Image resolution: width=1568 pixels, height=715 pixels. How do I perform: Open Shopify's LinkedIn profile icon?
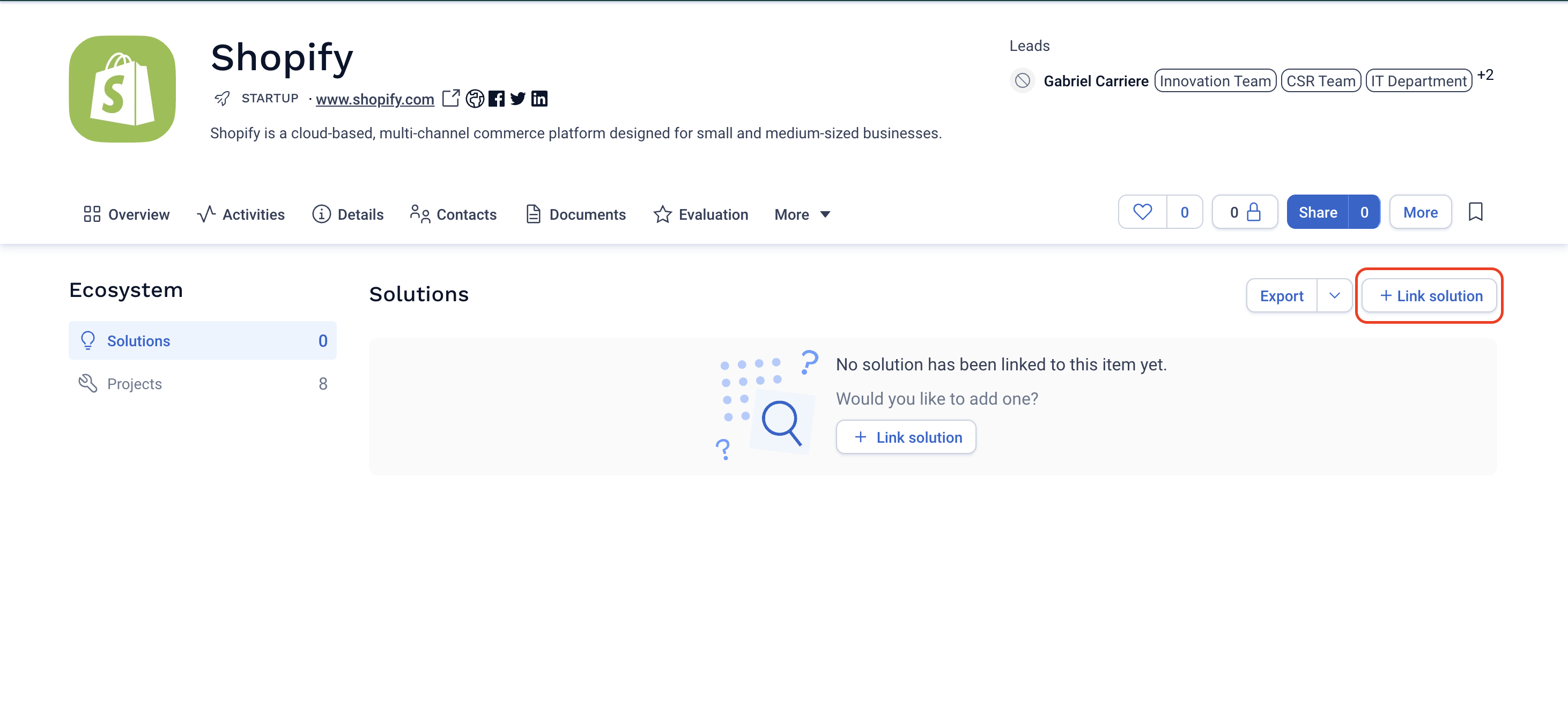(539, 98)
